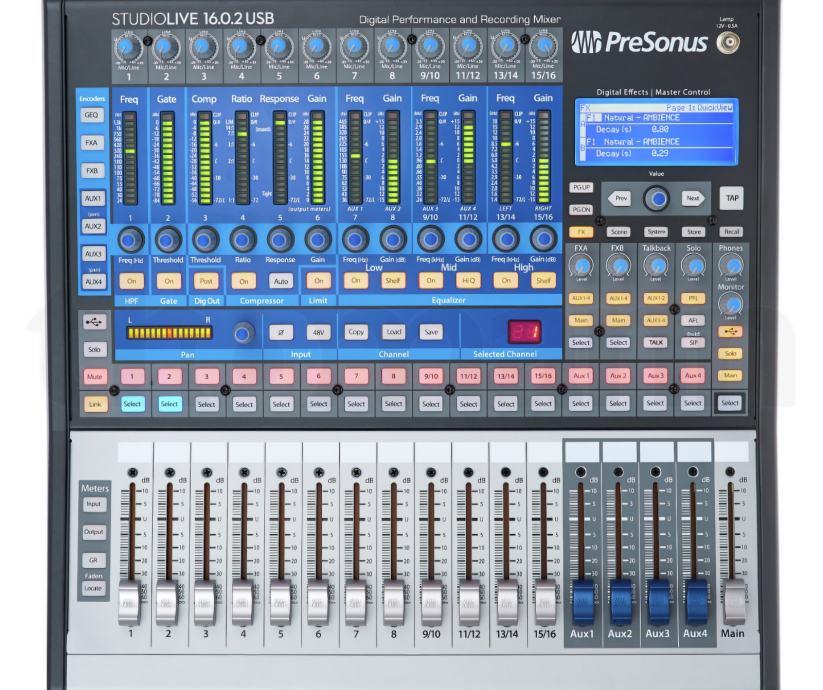Image resolution: width=823 pixels, height=690 pixels.
Task: Toggle the Gate On button
Action: click(168, 281)
